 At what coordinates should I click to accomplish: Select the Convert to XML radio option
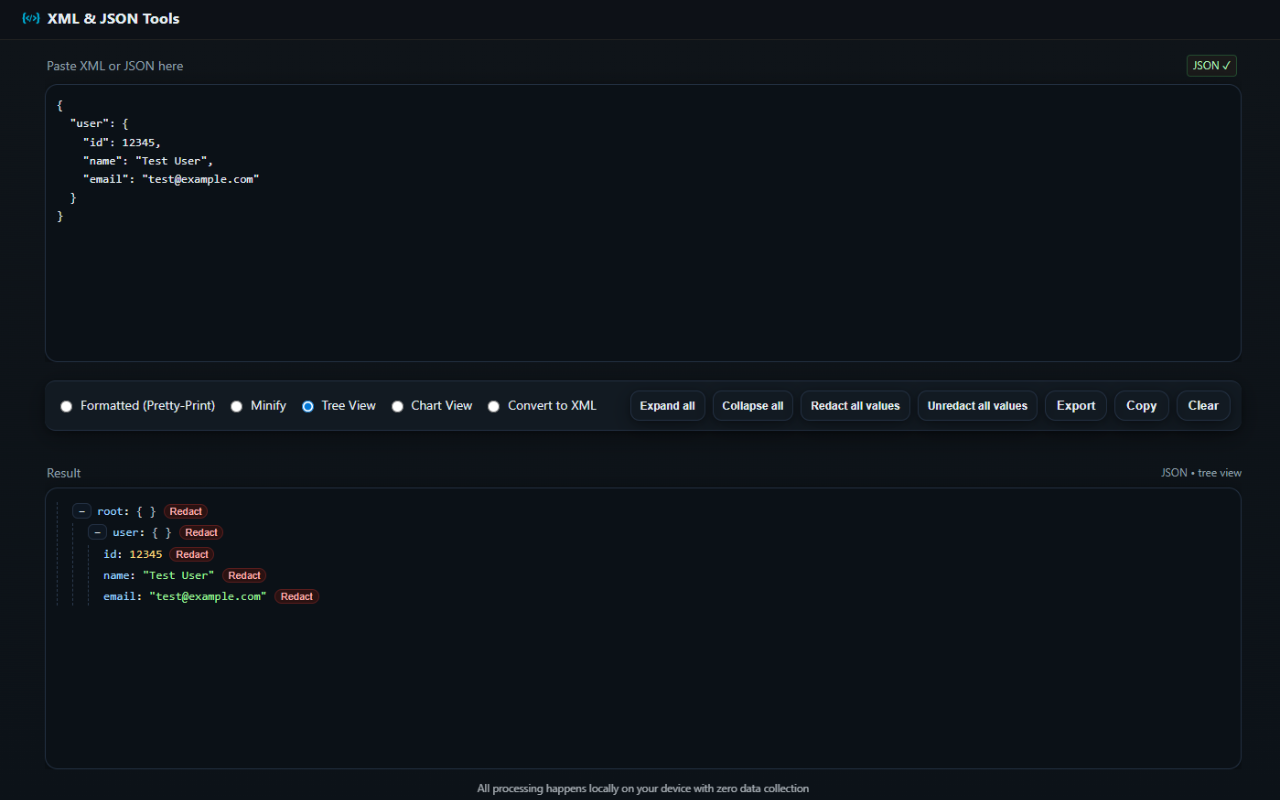coord(494,406)
